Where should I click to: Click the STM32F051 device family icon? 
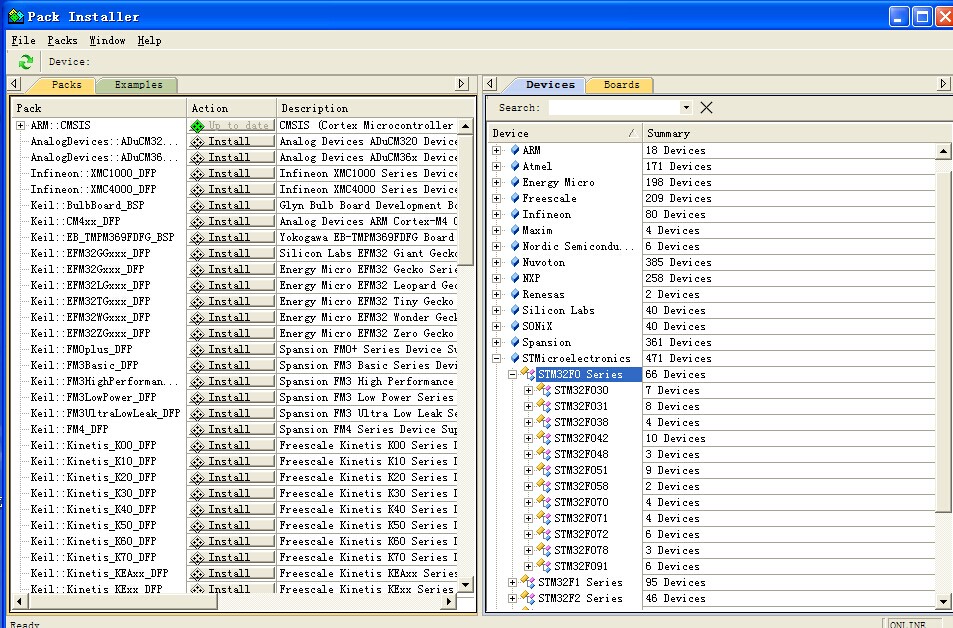(544, 470)
